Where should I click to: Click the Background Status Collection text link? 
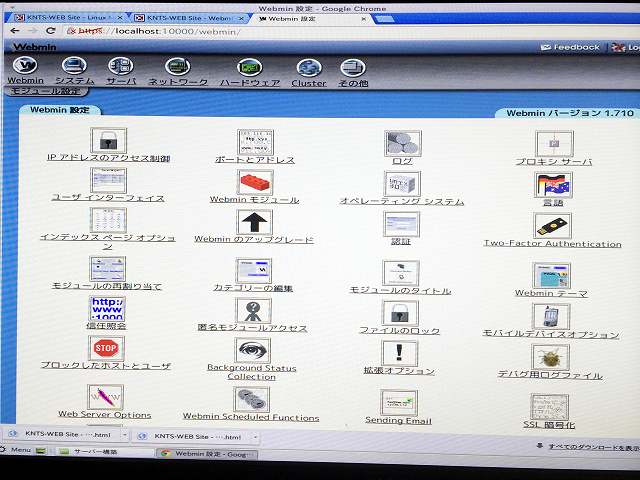[251, 372]
